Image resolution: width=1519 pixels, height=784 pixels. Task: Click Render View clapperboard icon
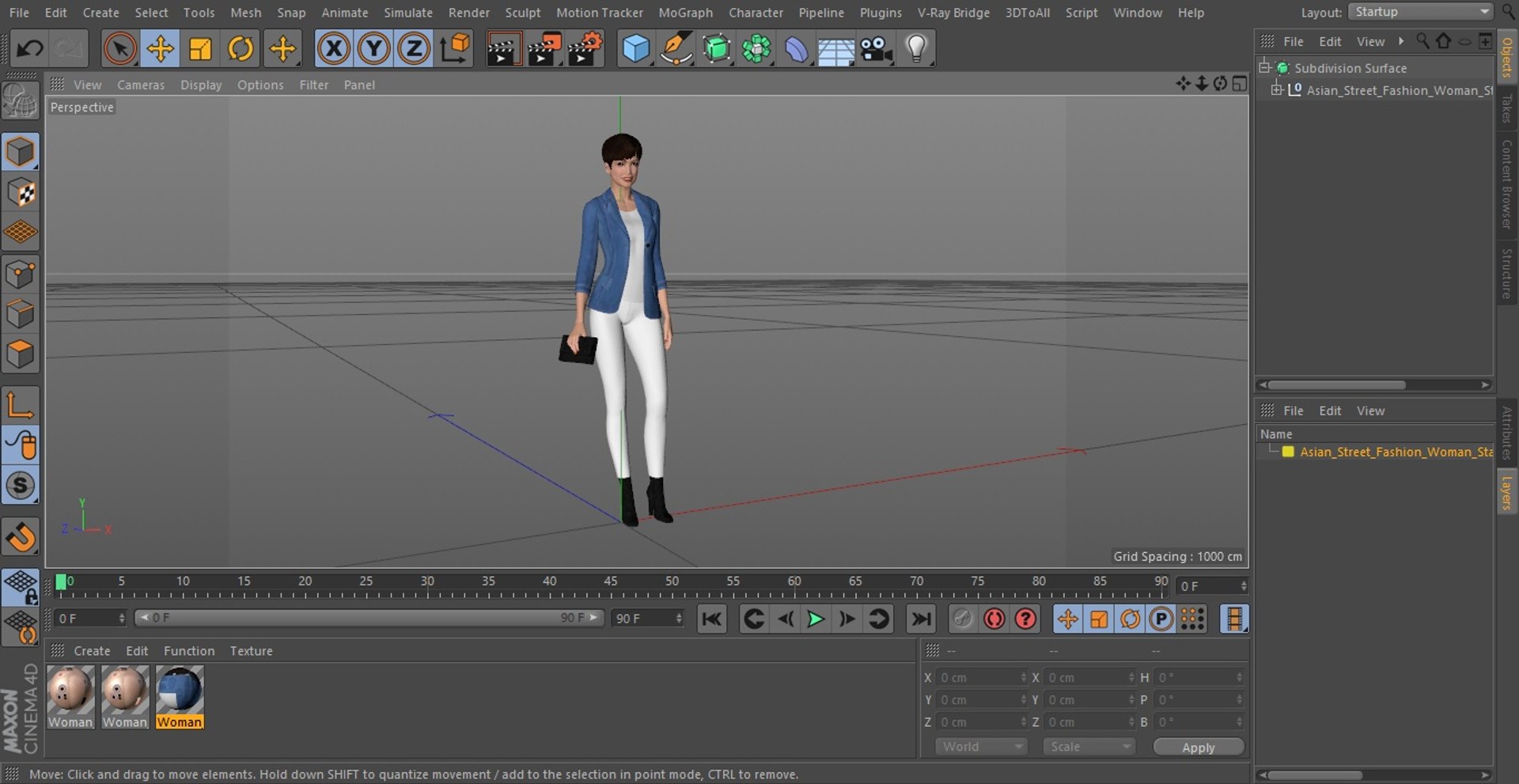click(503, 49)
